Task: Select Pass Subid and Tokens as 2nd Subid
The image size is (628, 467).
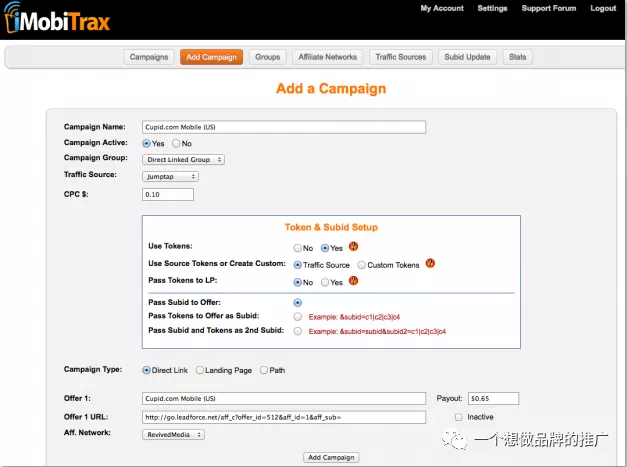Action: [x=298, y=331]
